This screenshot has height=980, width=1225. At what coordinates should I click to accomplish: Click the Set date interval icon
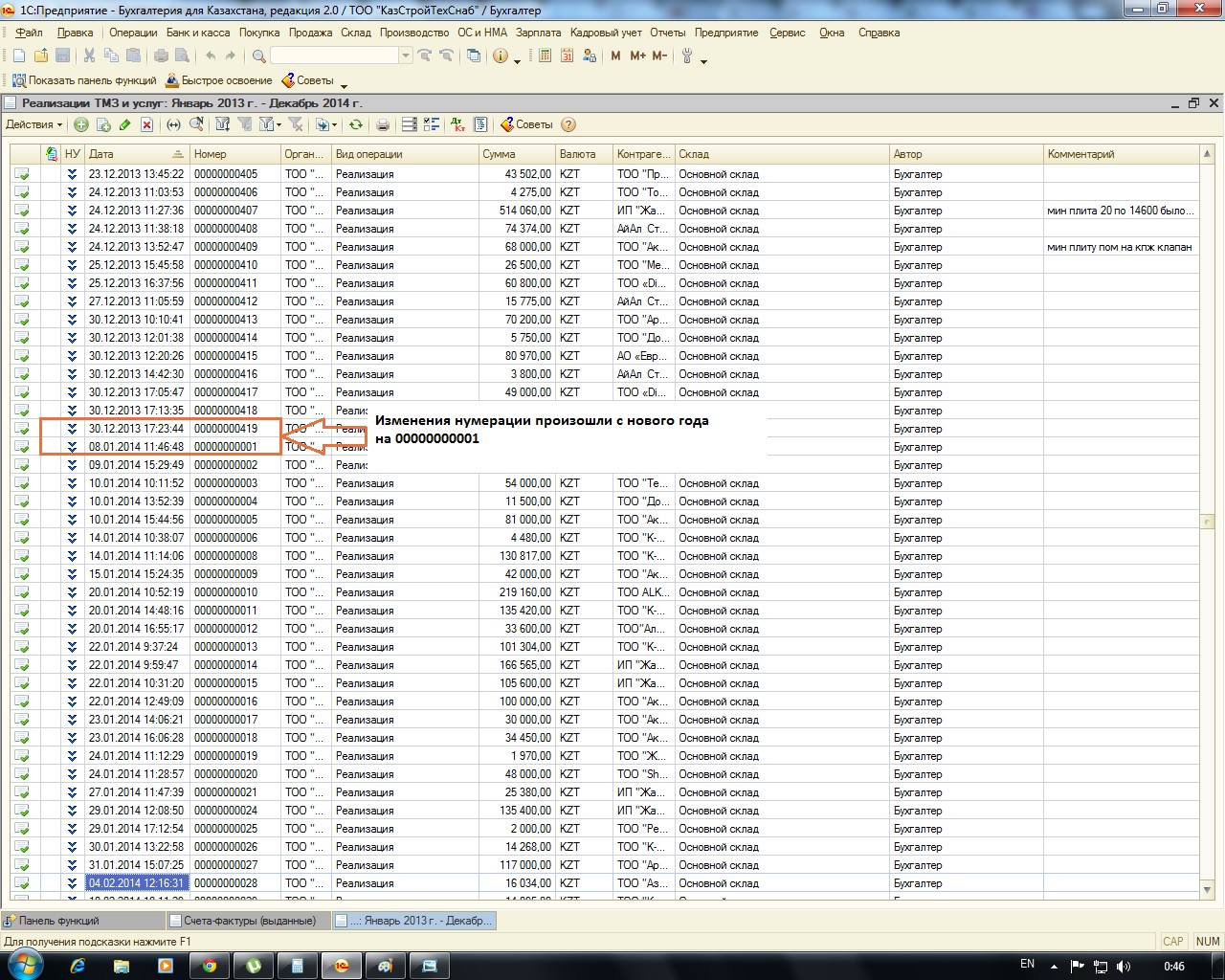coord(173,124)
